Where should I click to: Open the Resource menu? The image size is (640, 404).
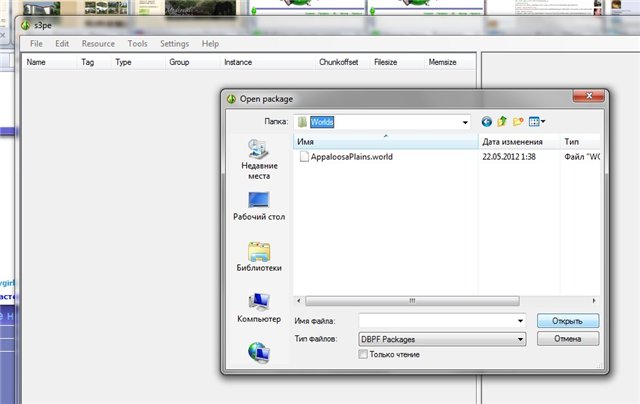point(98,44)
